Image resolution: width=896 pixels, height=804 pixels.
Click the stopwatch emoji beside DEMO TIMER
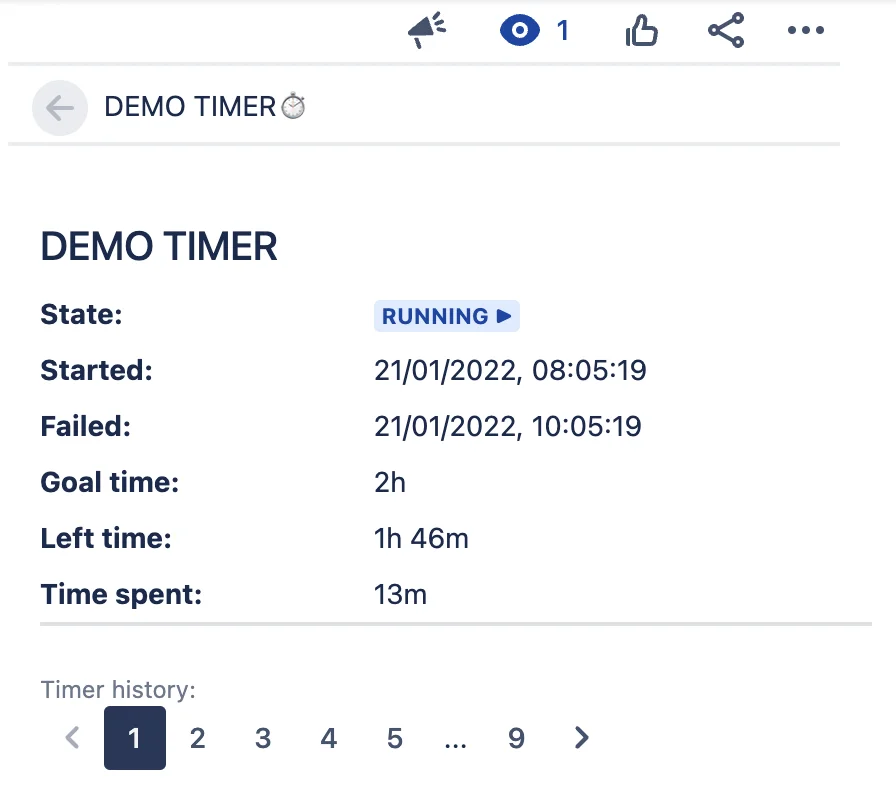point(293,106)
